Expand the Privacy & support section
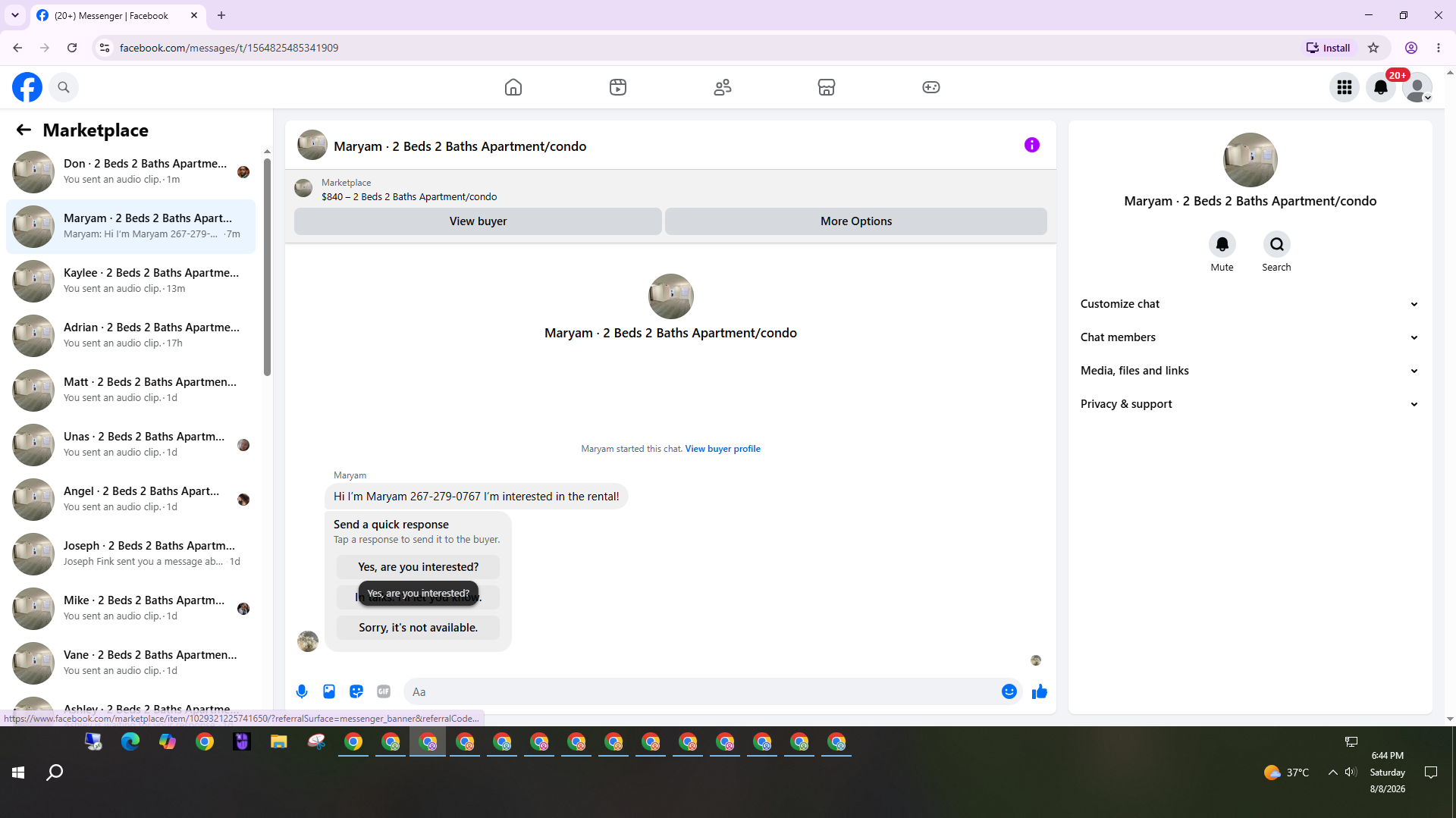Image resolution: width=1456 pixels, height=818 pixels. (1250, 404)
